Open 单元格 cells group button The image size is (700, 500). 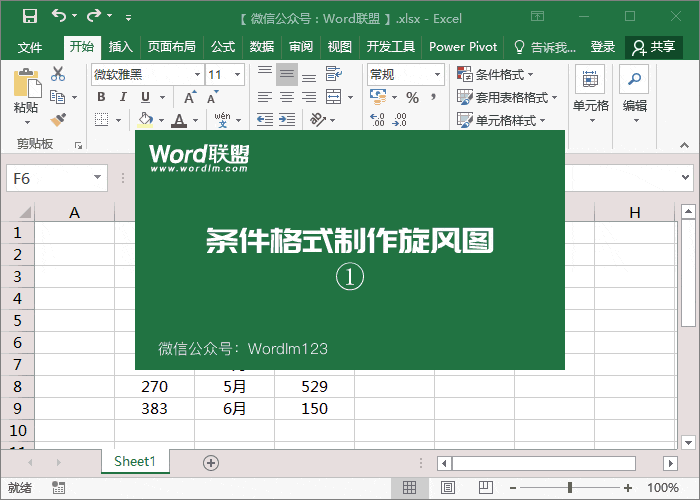pos(591,95)
